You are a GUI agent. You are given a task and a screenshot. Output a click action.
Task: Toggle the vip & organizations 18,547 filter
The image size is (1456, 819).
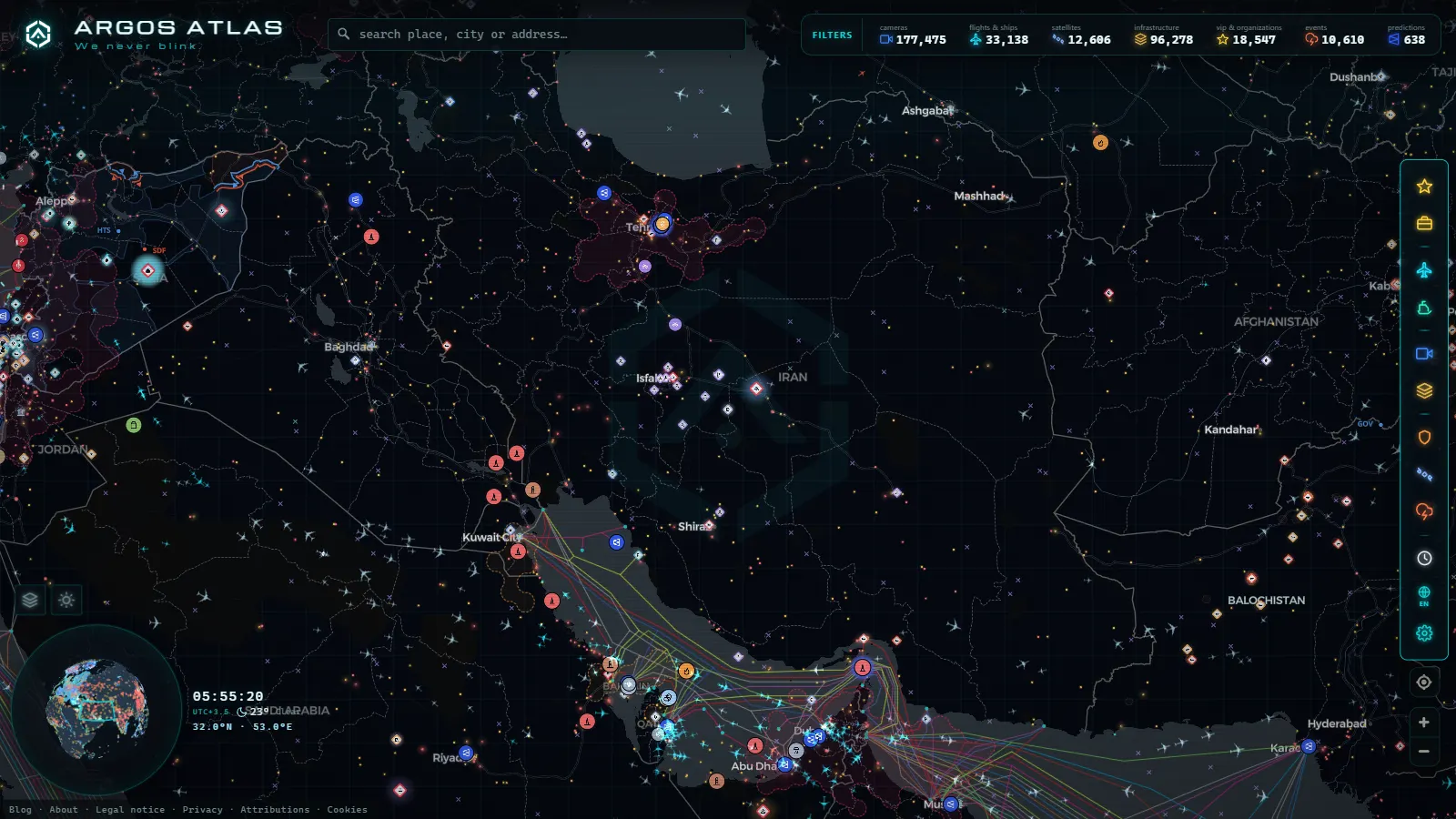point(1248,35)
